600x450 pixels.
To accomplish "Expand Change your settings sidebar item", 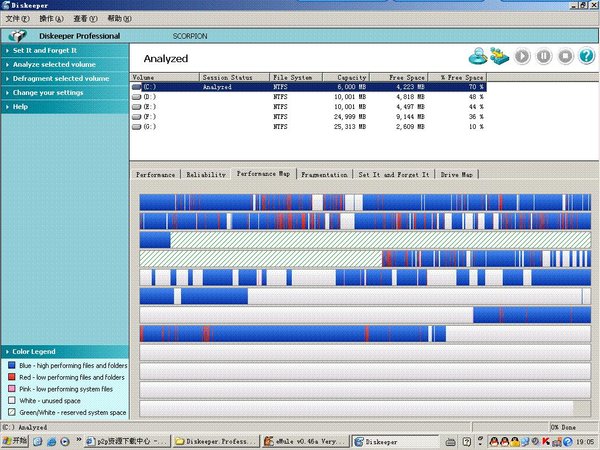I will click(x=65, y=93).
